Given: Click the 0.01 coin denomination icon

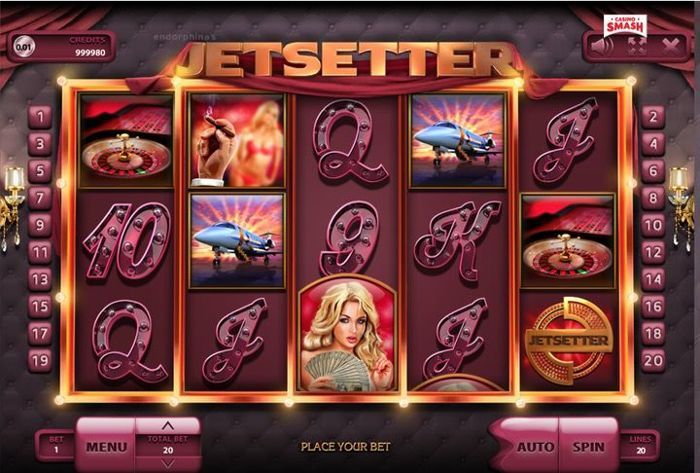Looking at the screenshot, I should coord(23,46).
